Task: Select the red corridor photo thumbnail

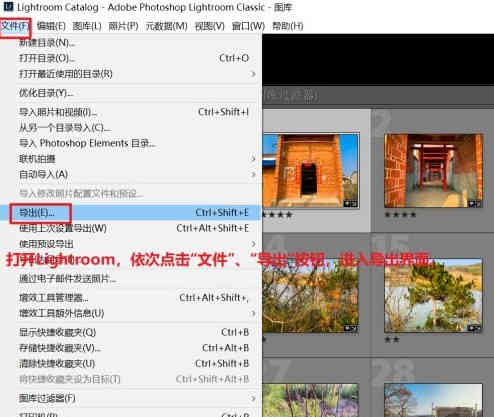Action: point(433,171)
